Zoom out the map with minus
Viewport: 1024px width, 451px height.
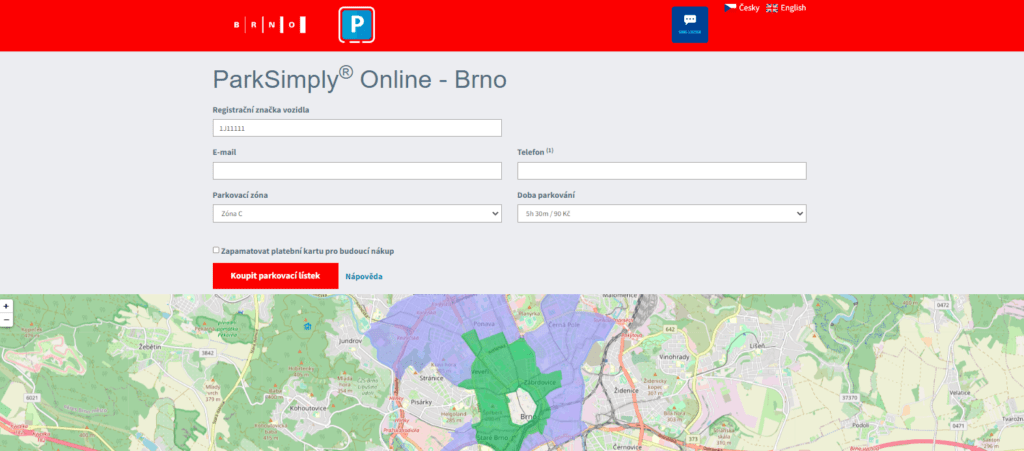point(6,319)
